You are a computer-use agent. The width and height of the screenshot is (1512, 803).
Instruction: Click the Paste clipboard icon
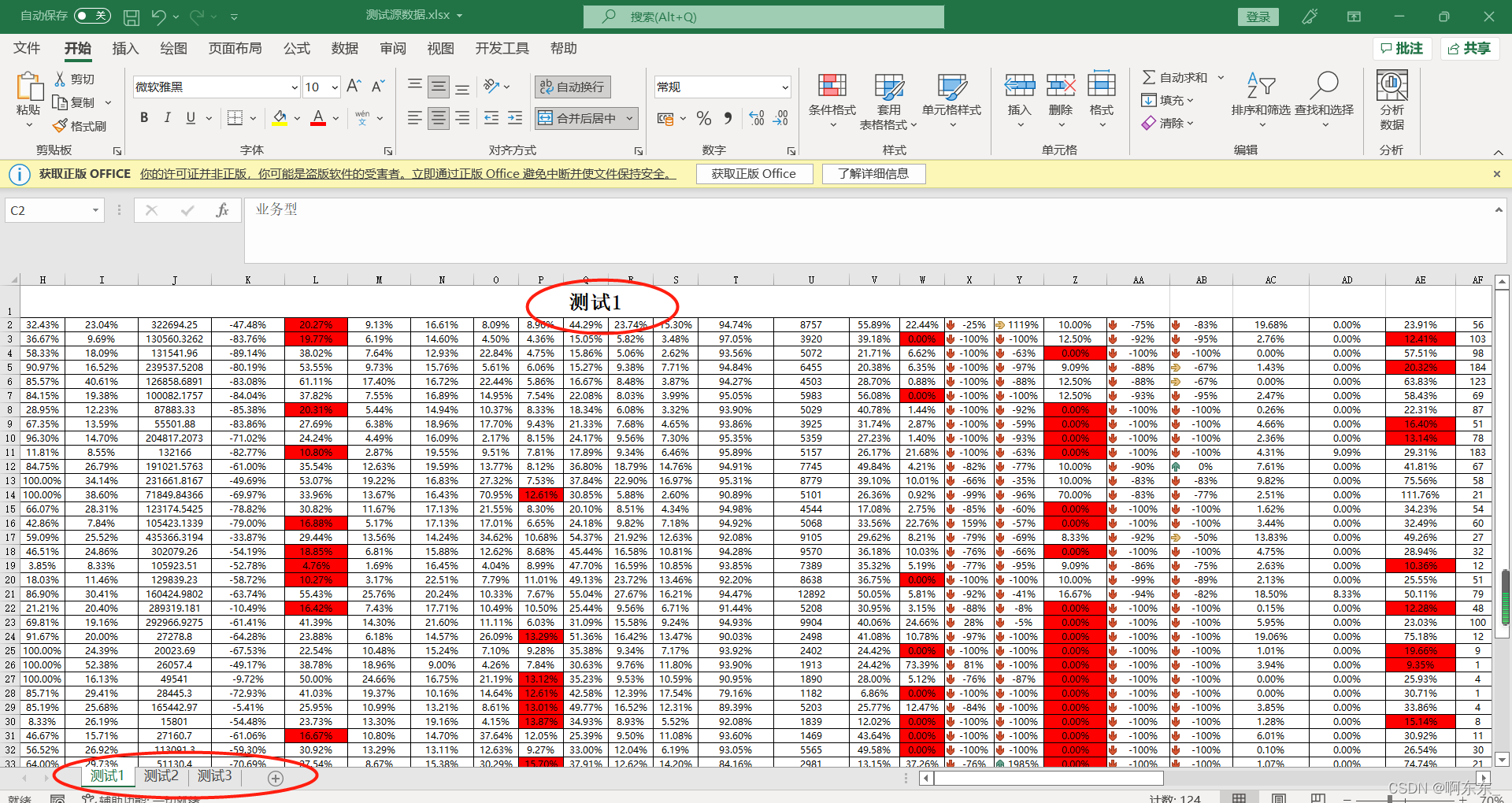coord(28,87)
